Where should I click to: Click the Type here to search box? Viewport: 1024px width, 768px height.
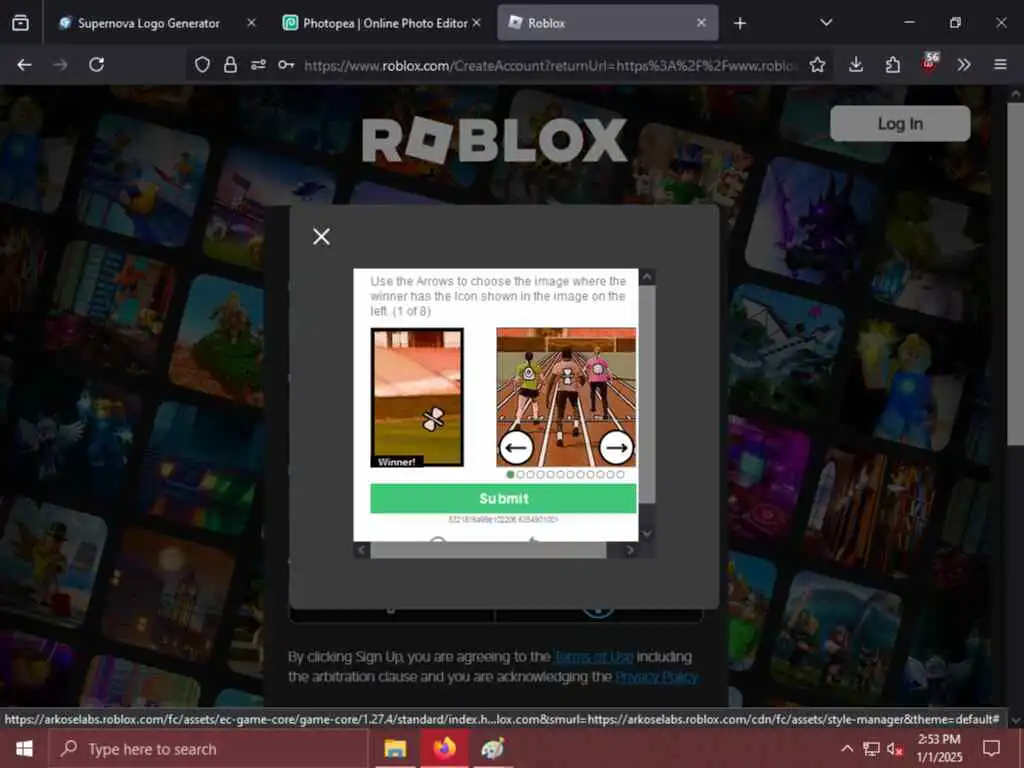tap(209, 749)
